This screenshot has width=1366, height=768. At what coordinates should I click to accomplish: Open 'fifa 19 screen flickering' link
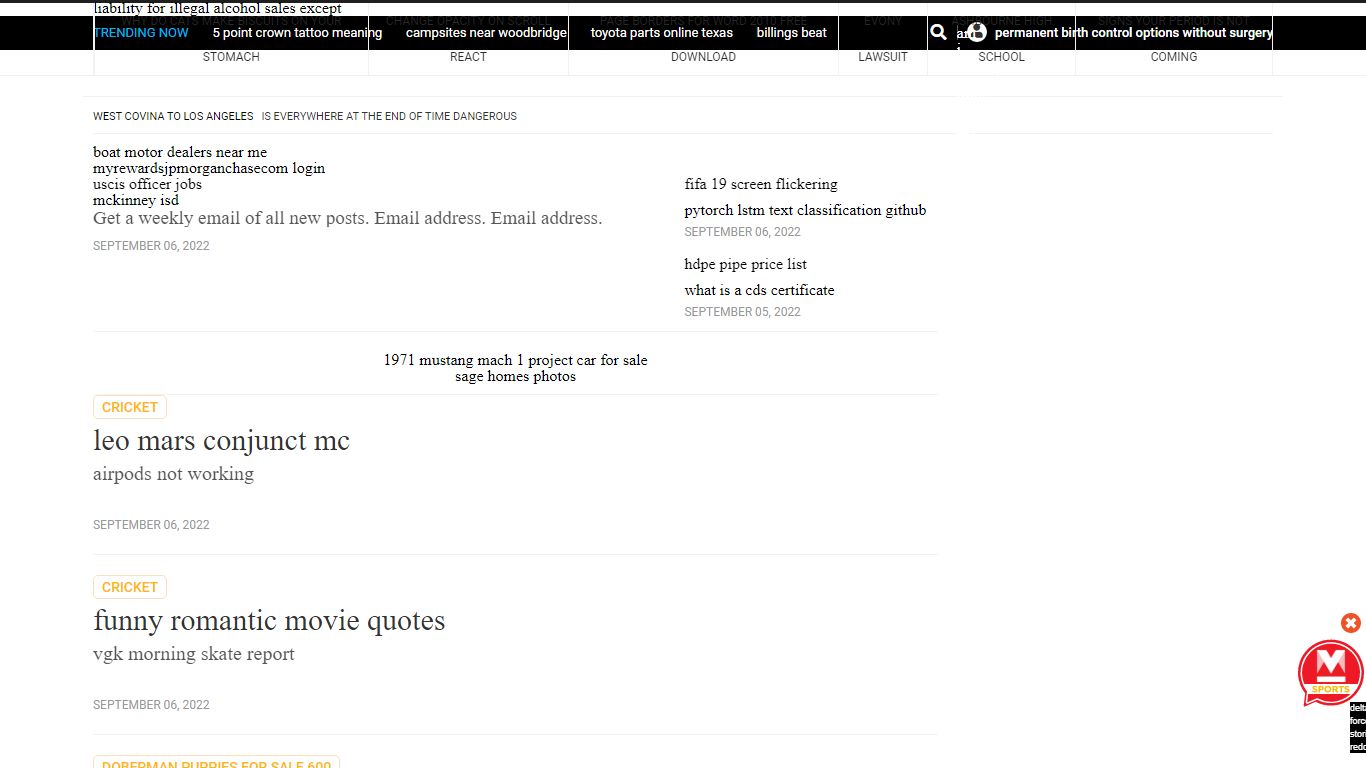[761, 184]
